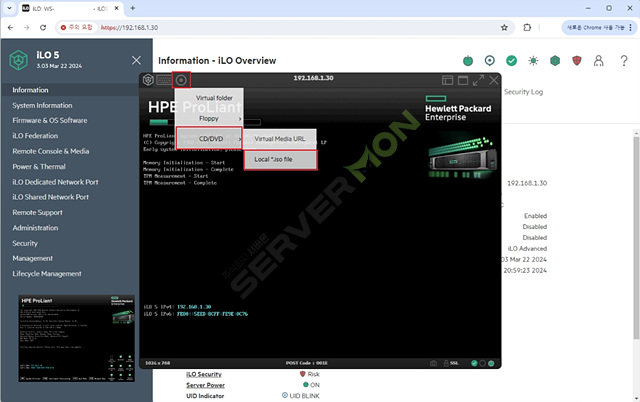Follow the Server Power link
Viewport: 640px width, 402px height.
click(x=205, y=385)
